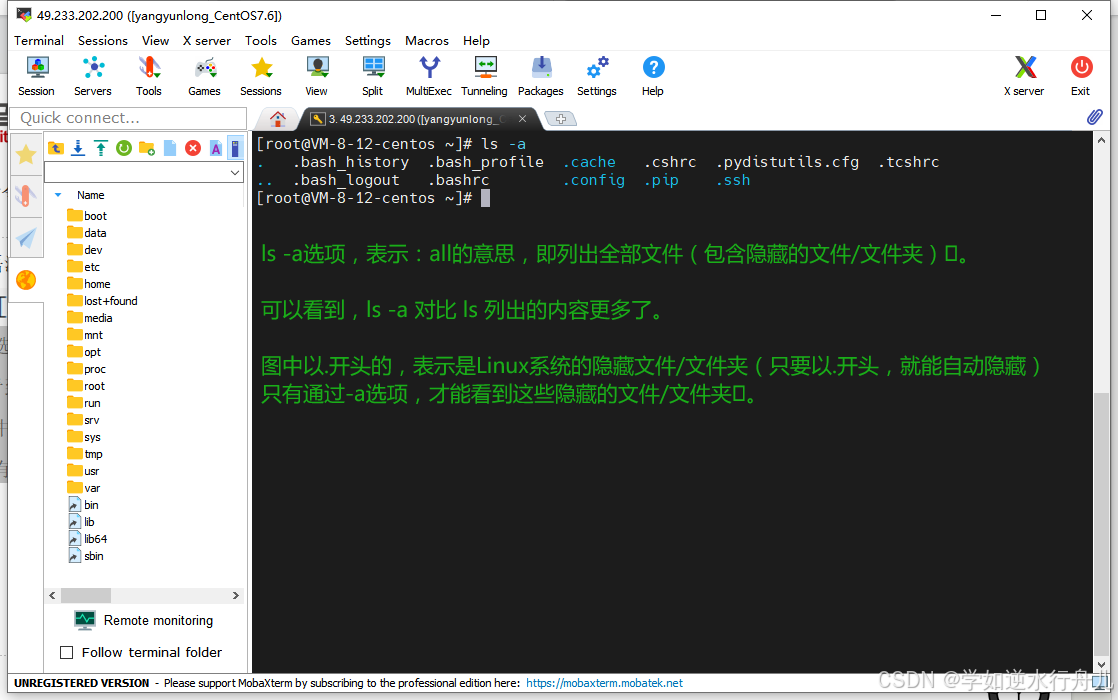Open the Sessions star toolbar icon
The height and width of the screenshot is (700, 1118).
point(261,76)
